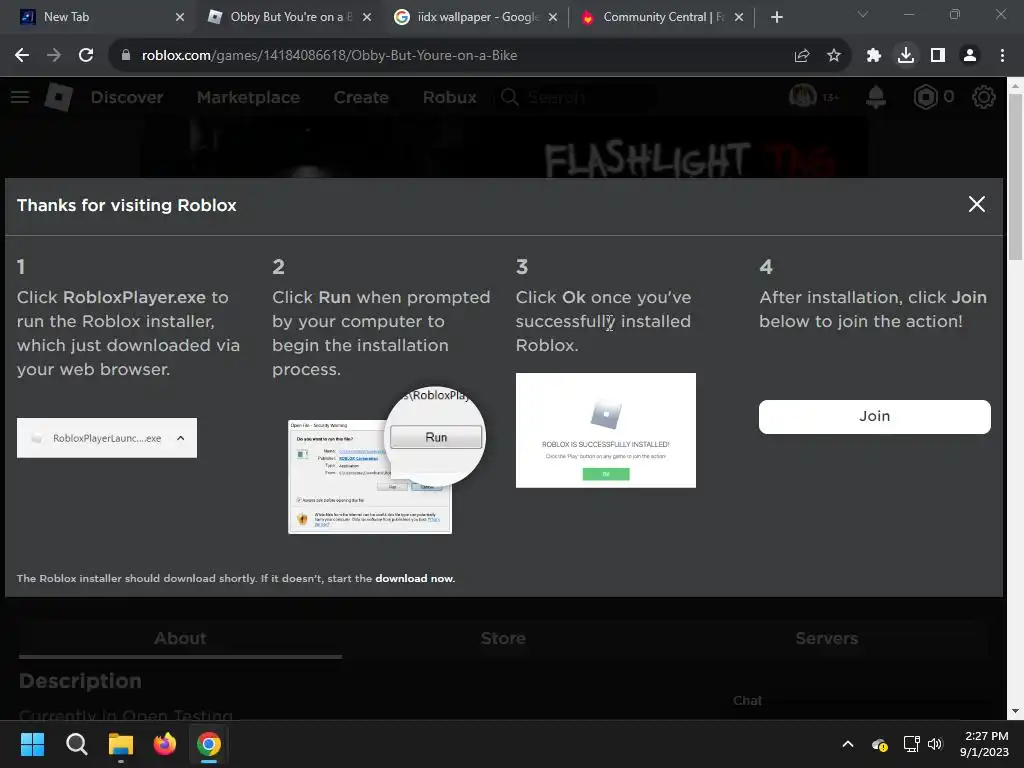The width and height of the screenshot is (1024, 768).
Task: Open the Chrome downloads icon
Action: 905,56
